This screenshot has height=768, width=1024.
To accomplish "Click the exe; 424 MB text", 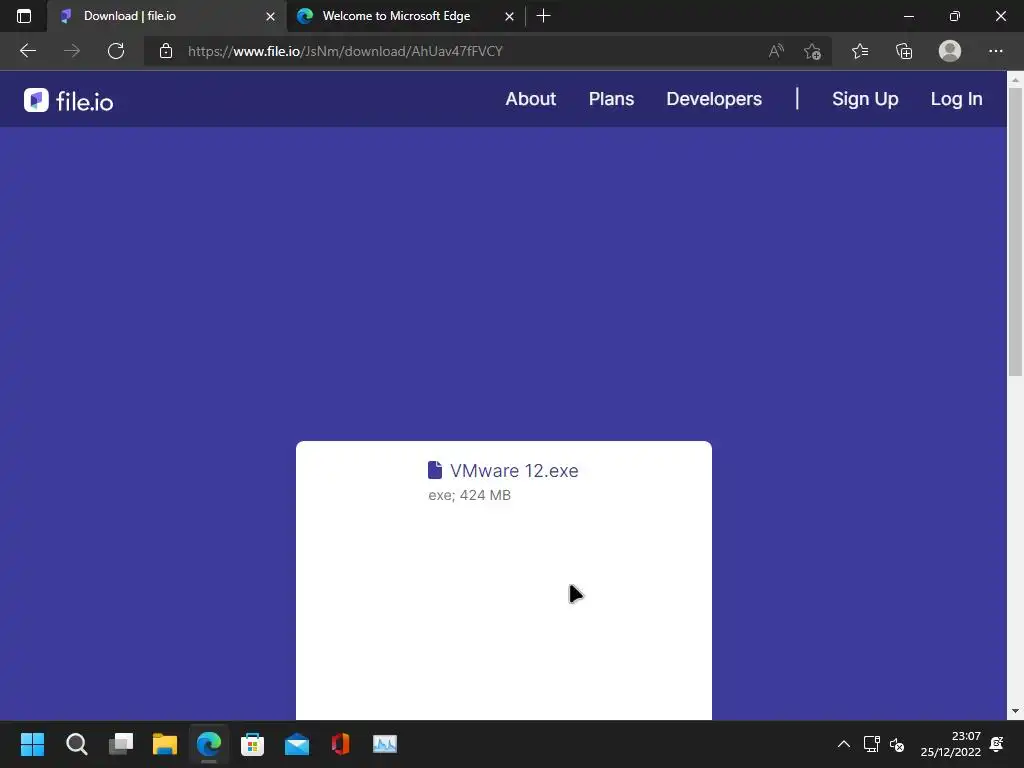I will click(x=469, y=495).
